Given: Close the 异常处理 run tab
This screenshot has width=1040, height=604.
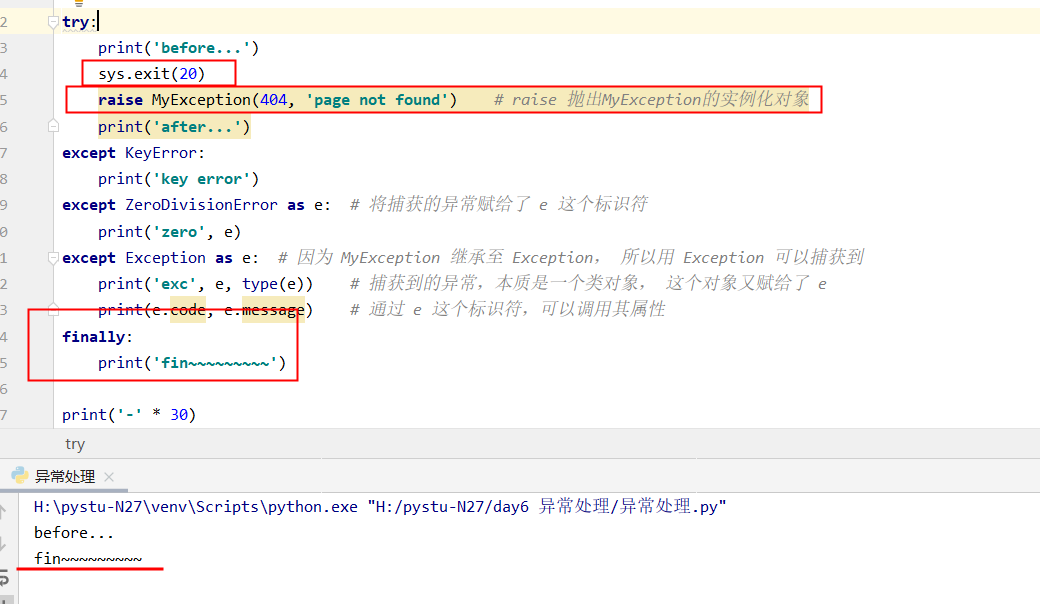Looking at the screenshot, I should click(109, 477).
